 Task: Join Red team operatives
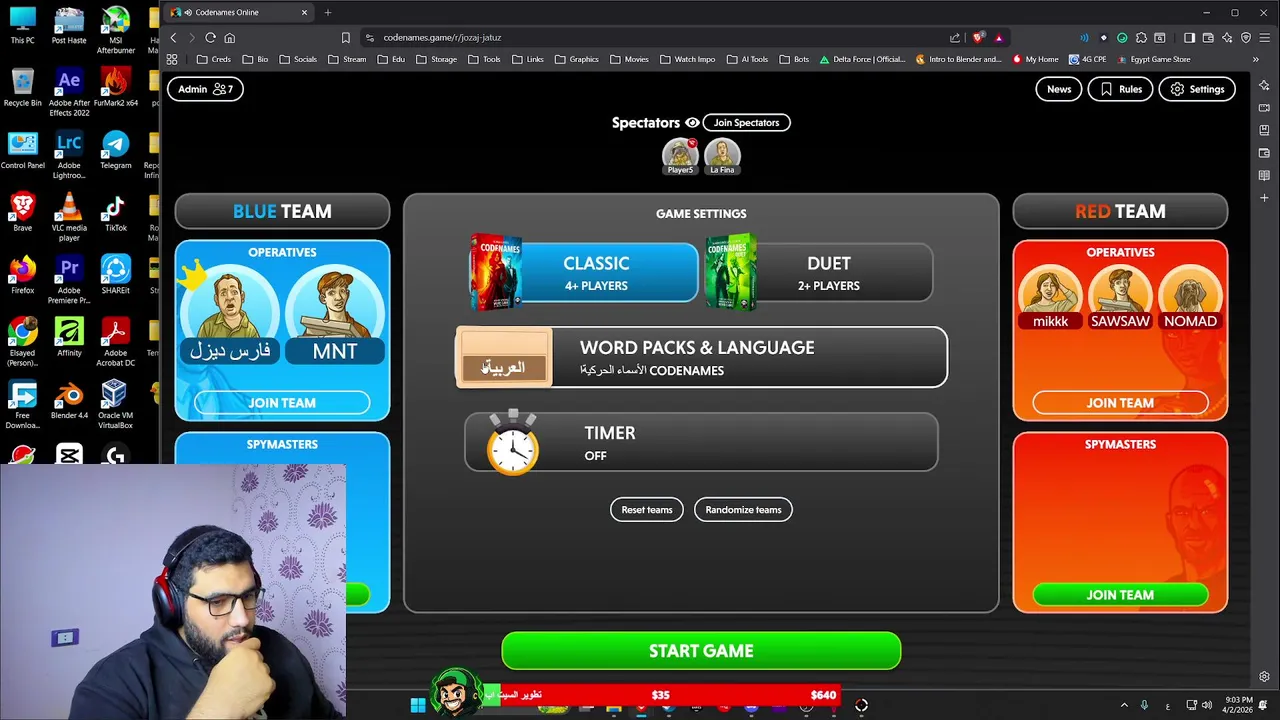coord(1120,403)
